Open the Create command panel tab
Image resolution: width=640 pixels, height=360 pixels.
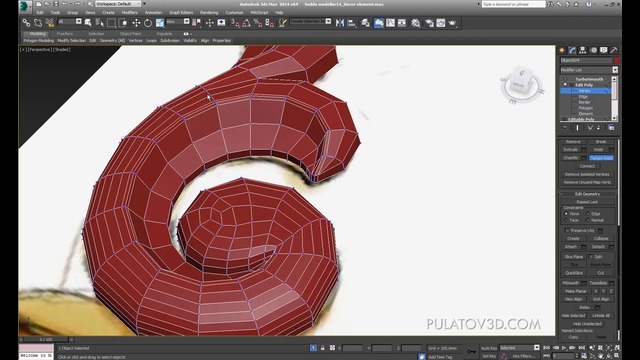(x=562, y=50)
